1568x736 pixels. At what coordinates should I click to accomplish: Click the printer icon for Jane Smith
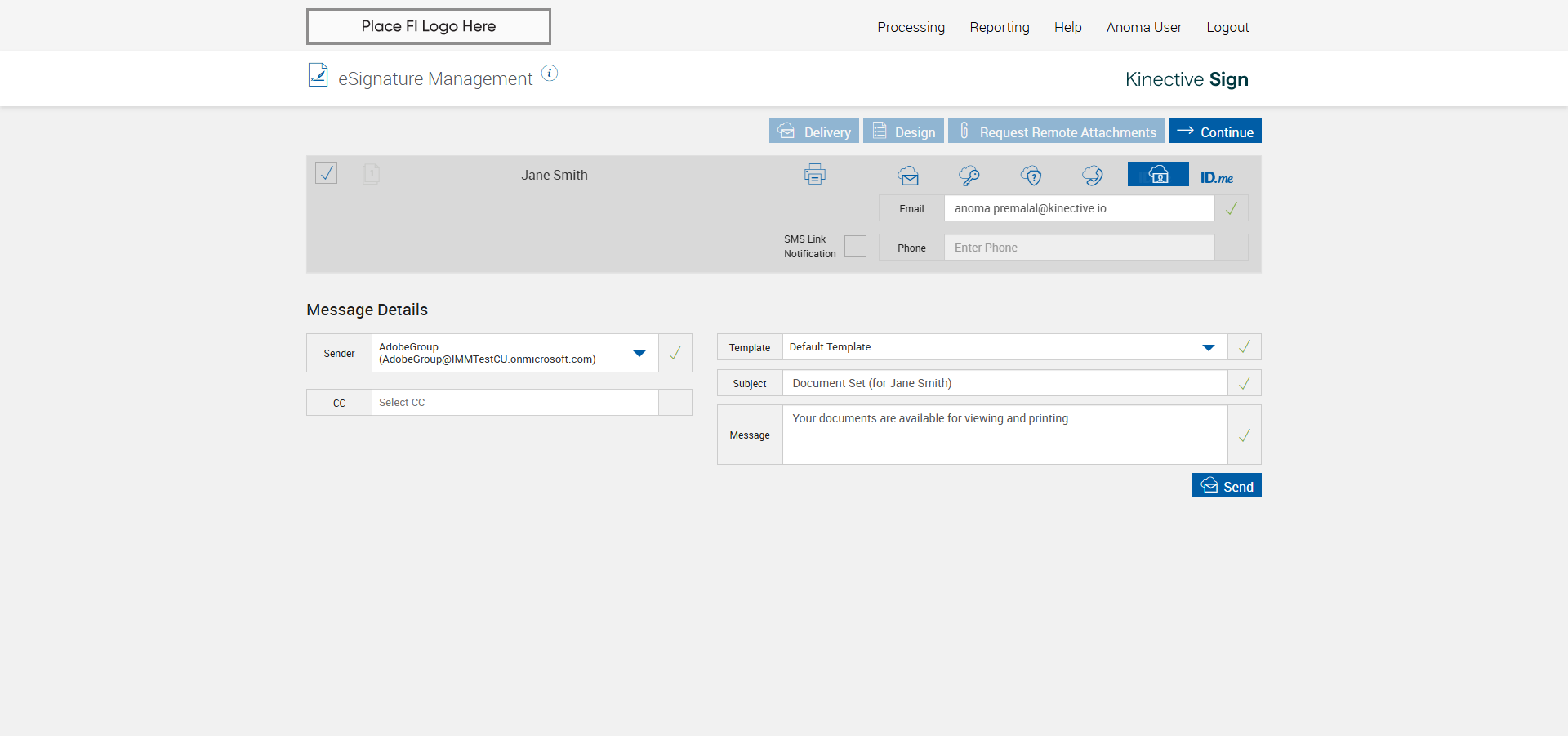(x=814, y=175)
